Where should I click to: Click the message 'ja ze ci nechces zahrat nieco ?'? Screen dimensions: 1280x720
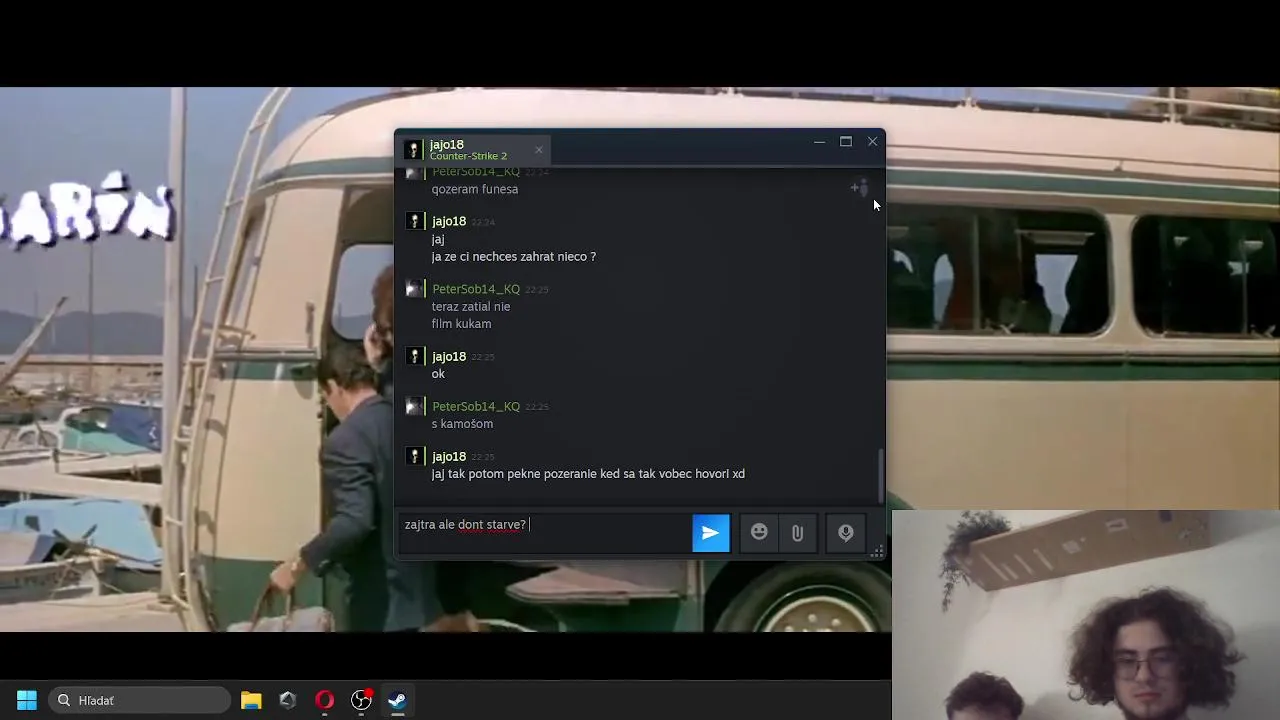514,257
